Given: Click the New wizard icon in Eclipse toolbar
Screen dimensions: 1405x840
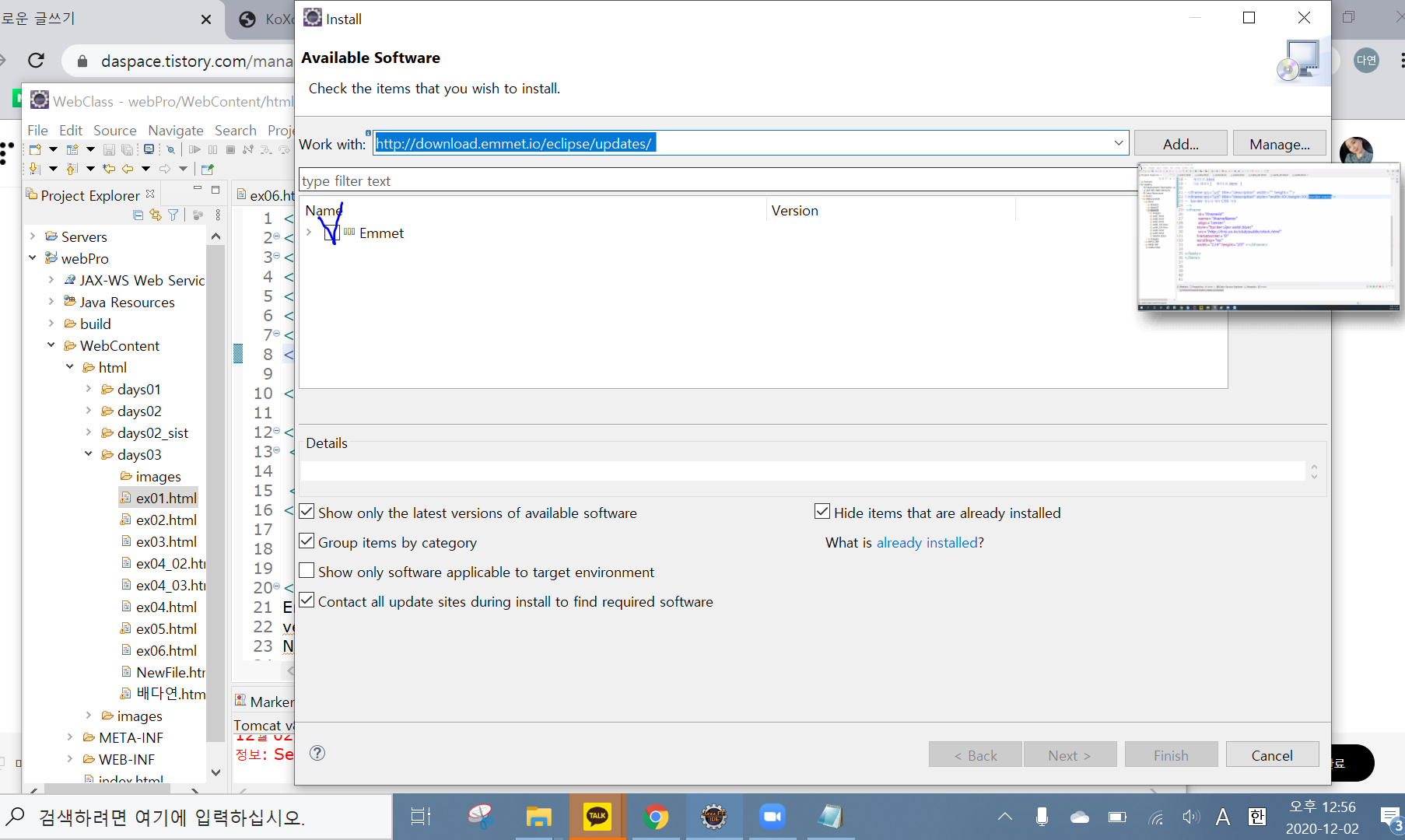Looking at the screenshot, I should 35,149.
